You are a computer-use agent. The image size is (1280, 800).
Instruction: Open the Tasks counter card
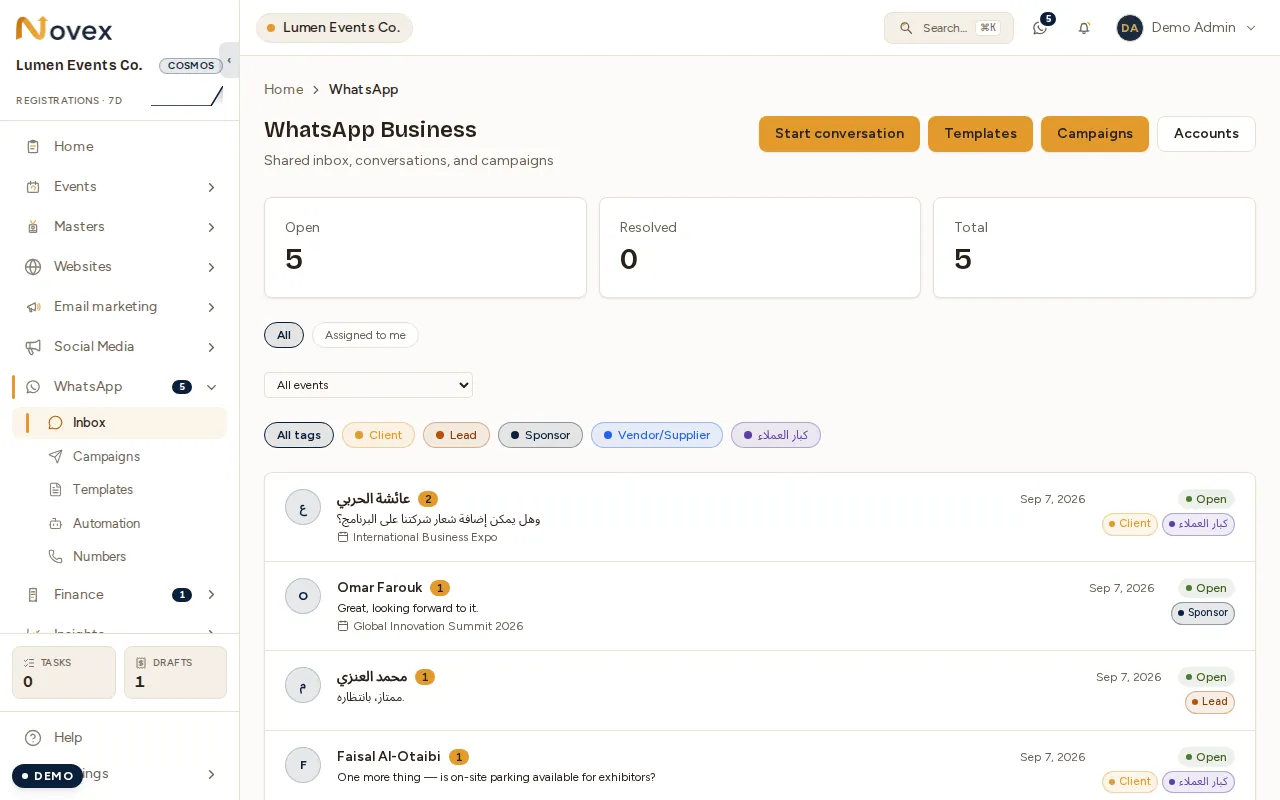[x=64, y=672]
